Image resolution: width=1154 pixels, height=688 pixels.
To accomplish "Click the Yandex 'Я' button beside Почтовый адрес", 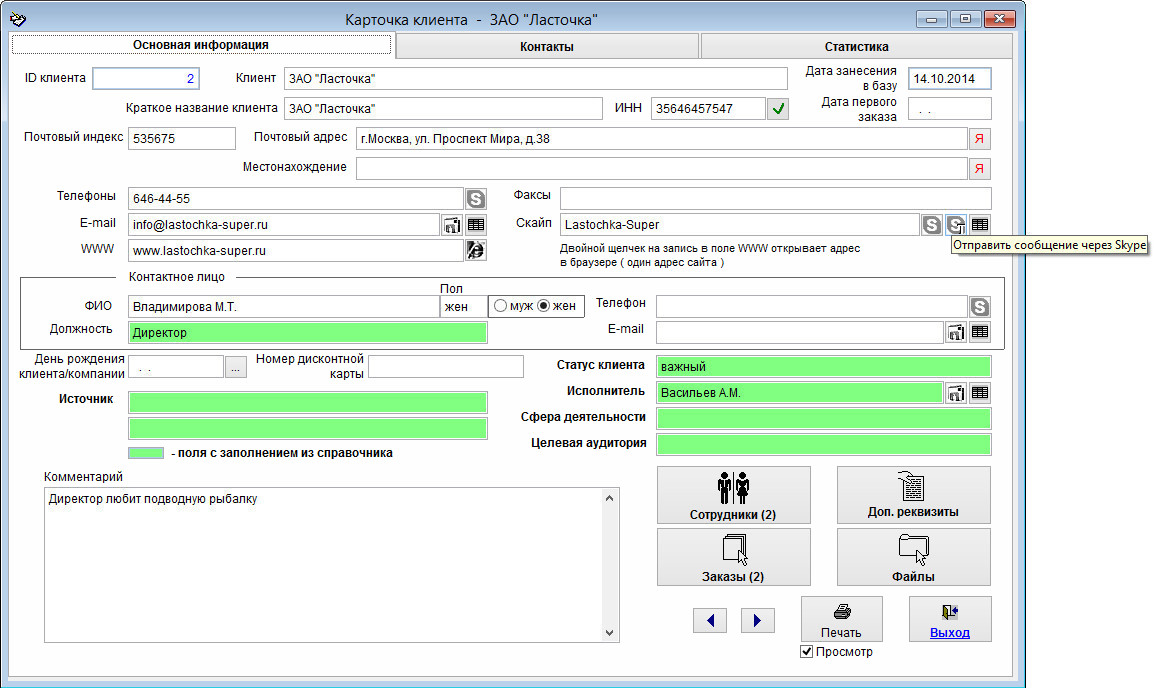I will tap(980, 139).
